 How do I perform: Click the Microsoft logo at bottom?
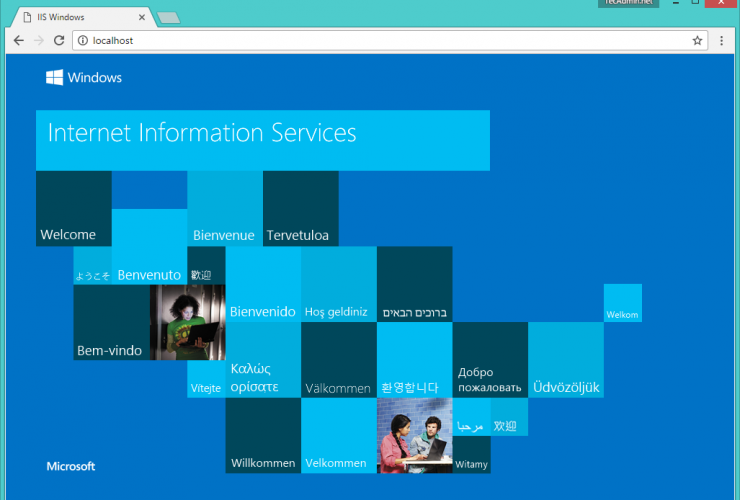pos(71,466)
